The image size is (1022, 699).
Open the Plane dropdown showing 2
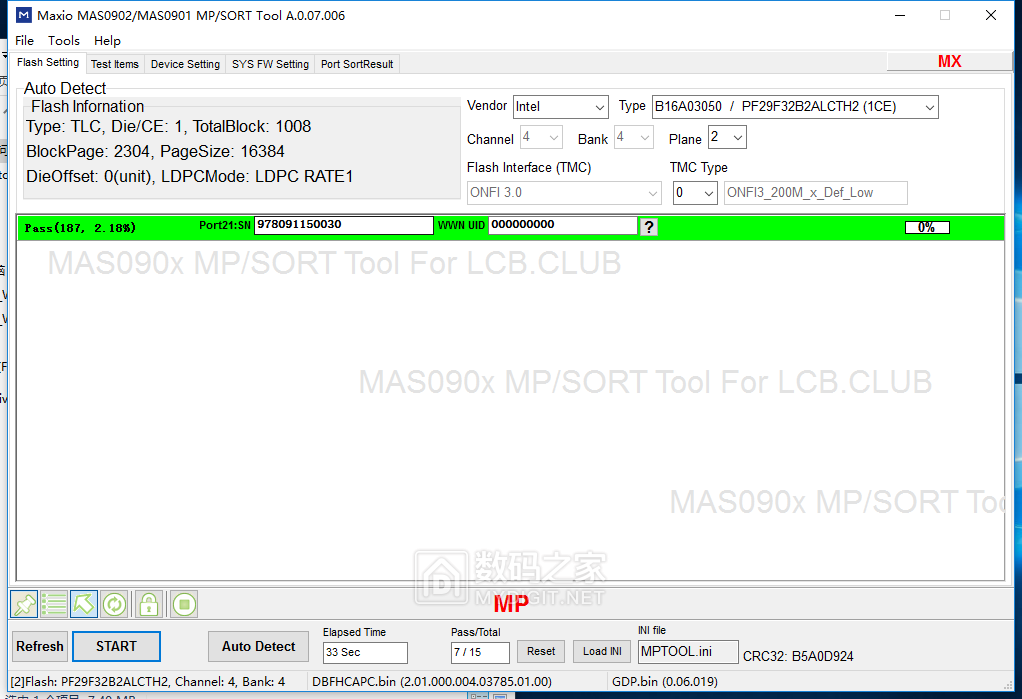click(727, 138)
